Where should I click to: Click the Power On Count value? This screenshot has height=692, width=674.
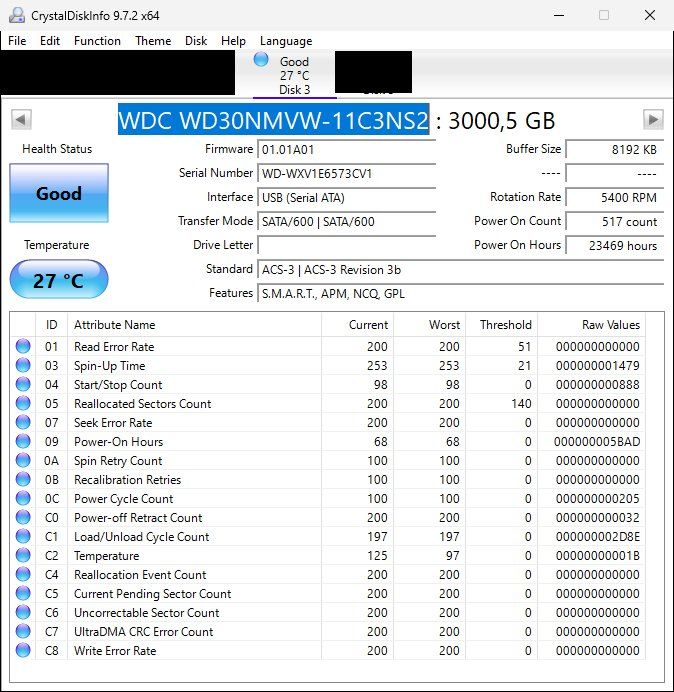pos(614,221)
